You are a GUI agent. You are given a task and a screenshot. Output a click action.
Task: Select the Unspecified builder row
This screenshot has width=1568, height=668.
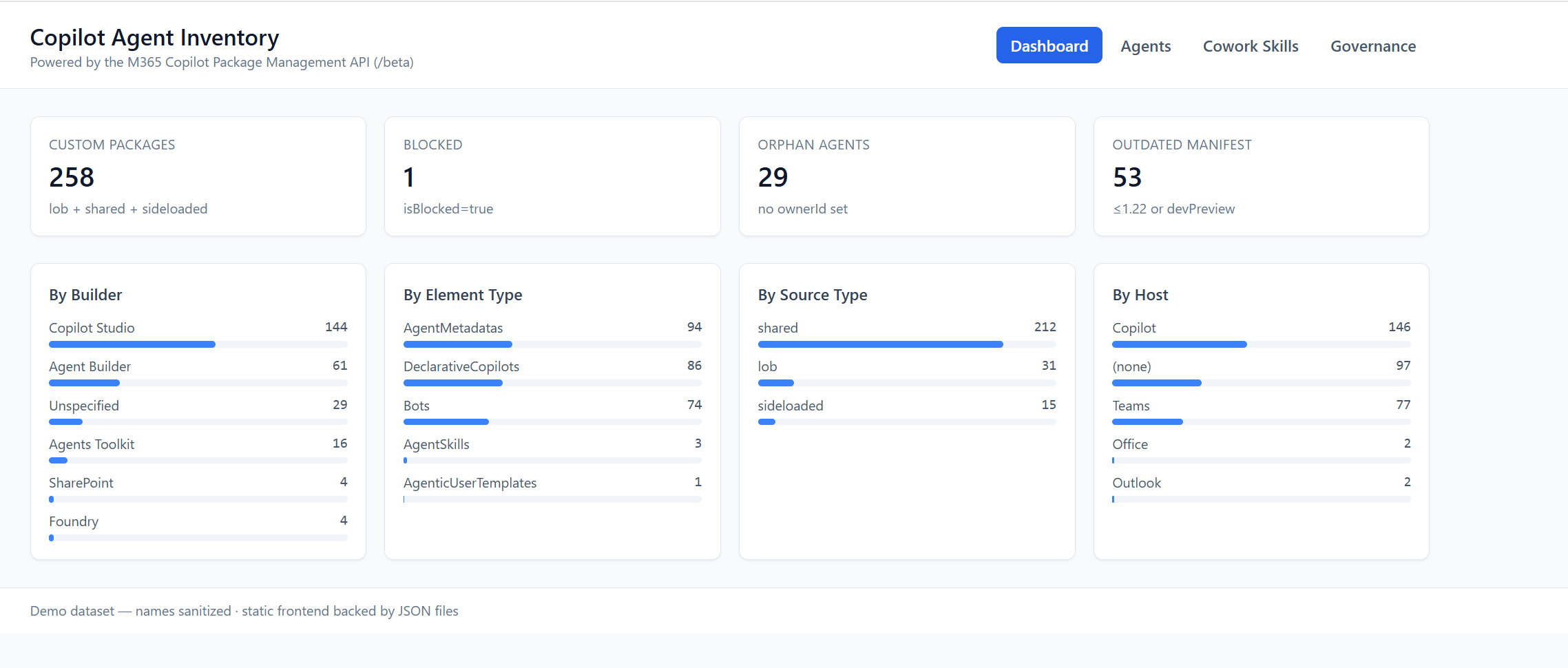coord(198,412)
